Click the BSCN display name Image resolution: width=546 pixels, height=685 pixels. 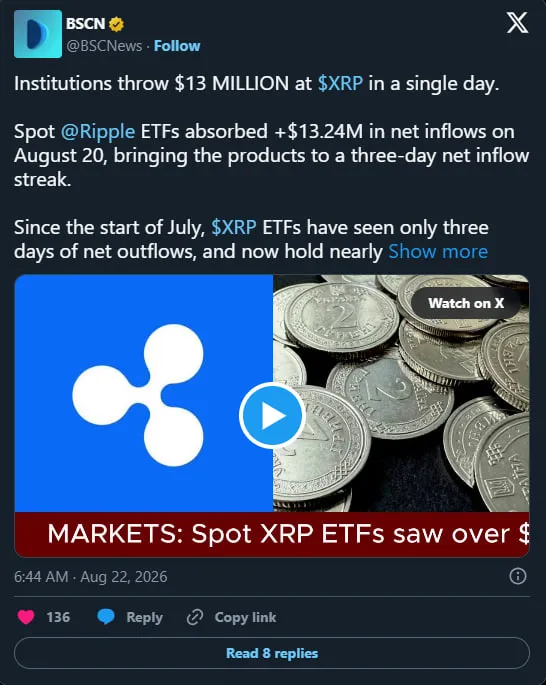(86, 24)
